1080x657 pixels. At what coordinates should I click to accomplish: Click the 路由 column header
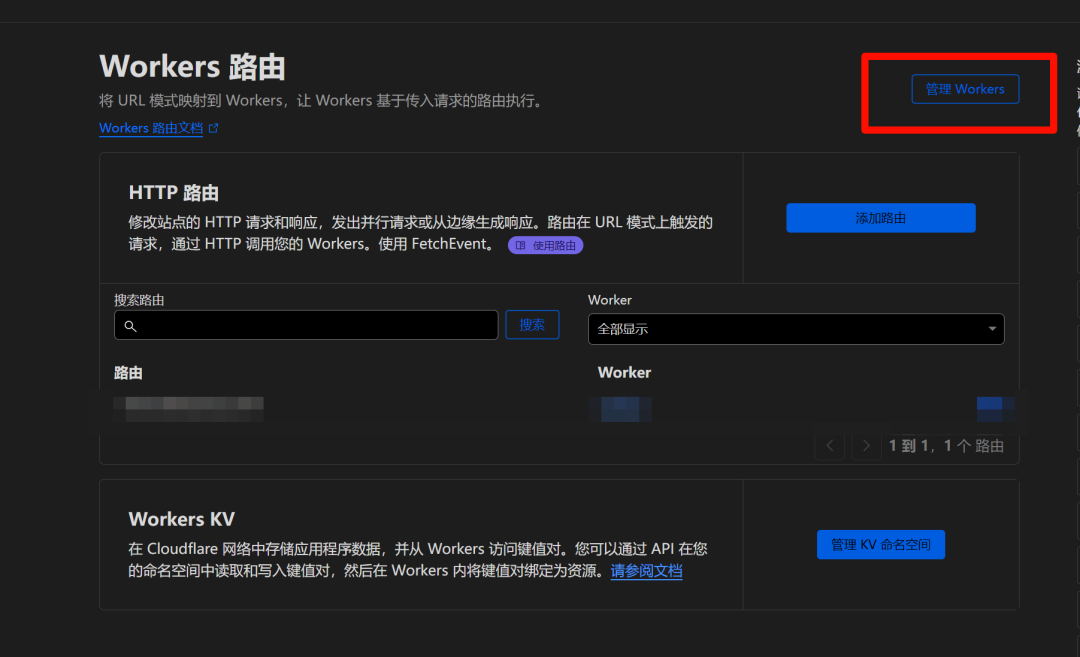click(128, 373)
